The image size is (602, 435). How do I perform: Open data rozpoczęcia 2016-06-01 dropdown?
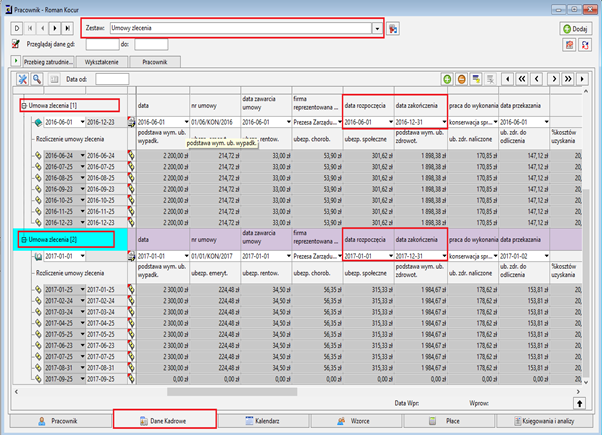click(x=391, y=122)
